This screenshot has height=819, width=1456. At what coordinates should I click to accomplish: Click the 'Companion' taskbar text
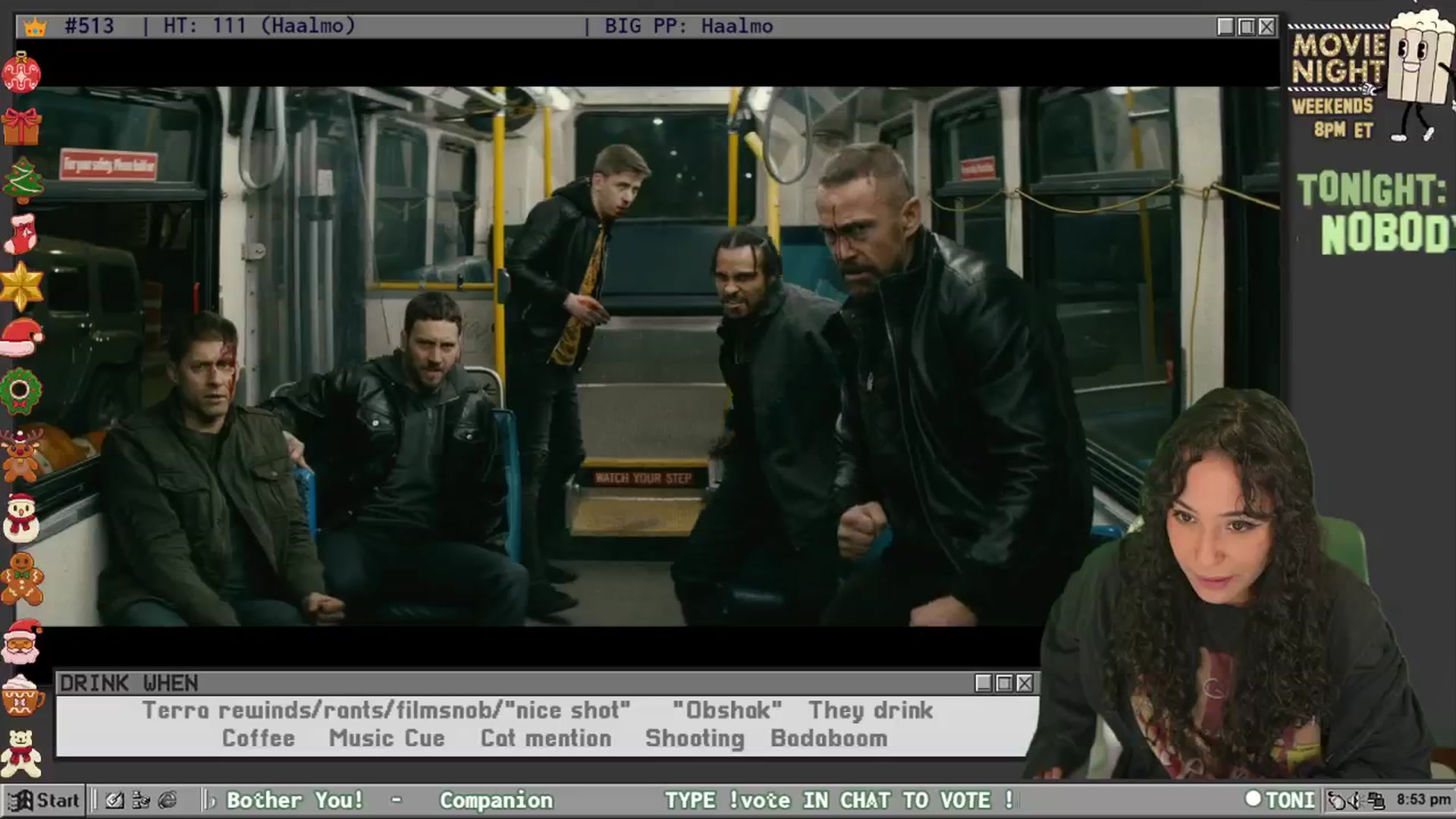496,800
